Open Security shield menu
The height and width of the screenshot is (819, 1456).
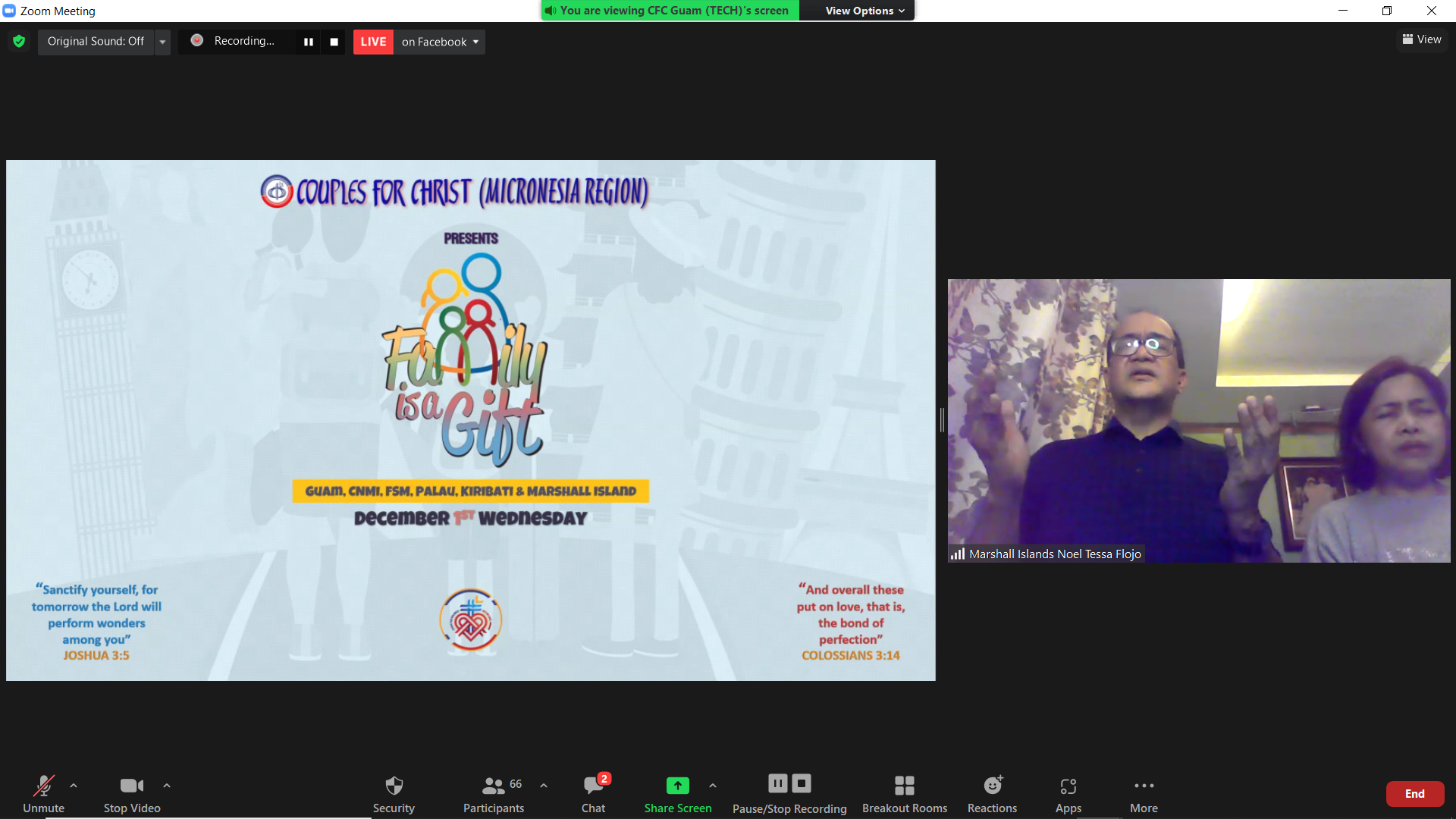(x=394, y=793)
